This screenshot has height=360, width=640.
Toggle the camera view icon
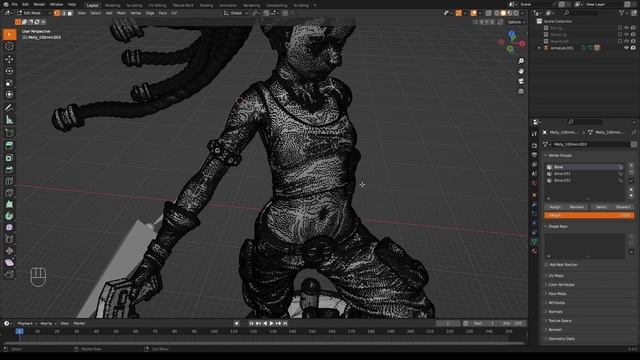point(521,81)
